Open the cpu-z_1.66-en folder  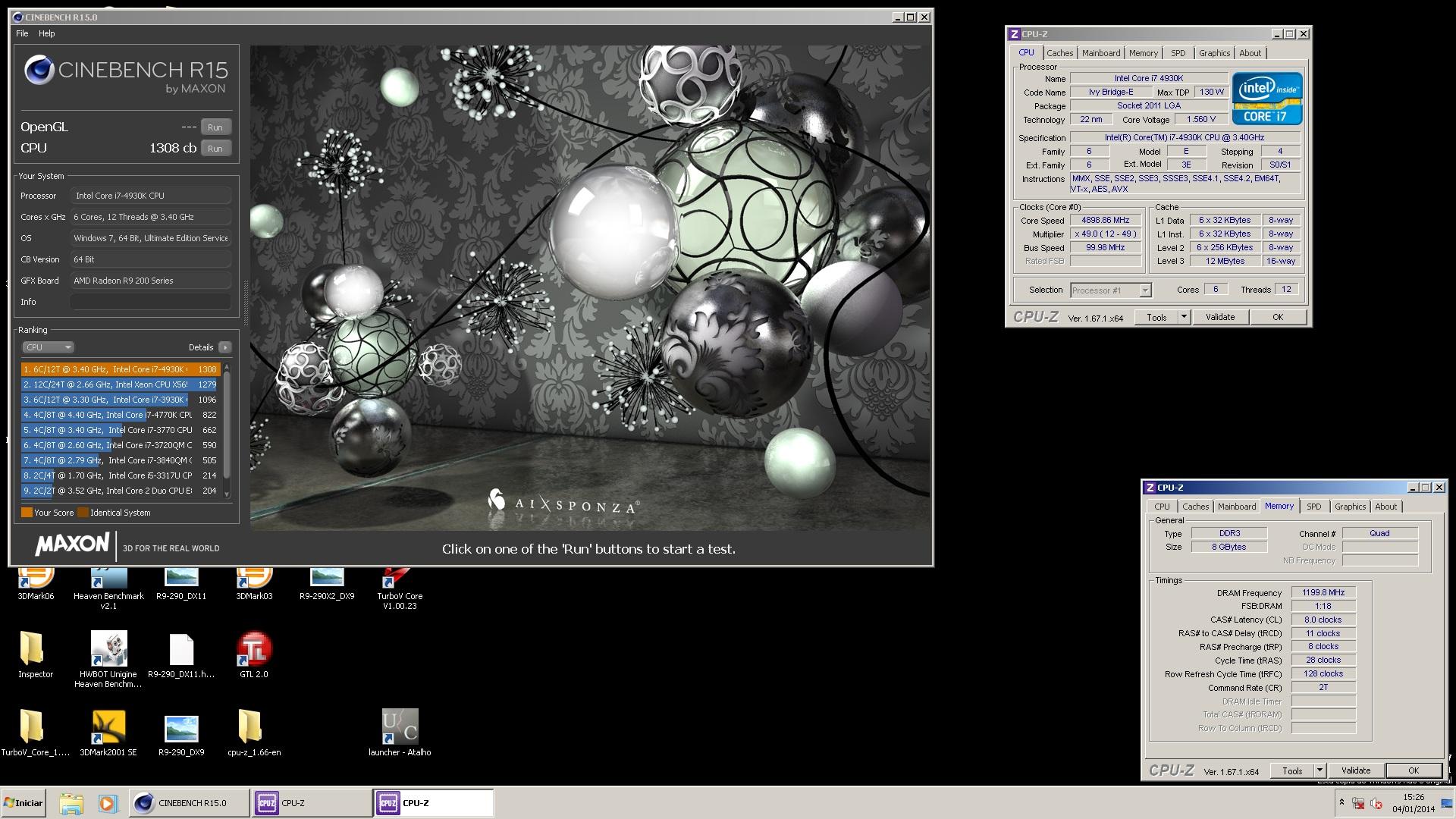tap(254, 733)
